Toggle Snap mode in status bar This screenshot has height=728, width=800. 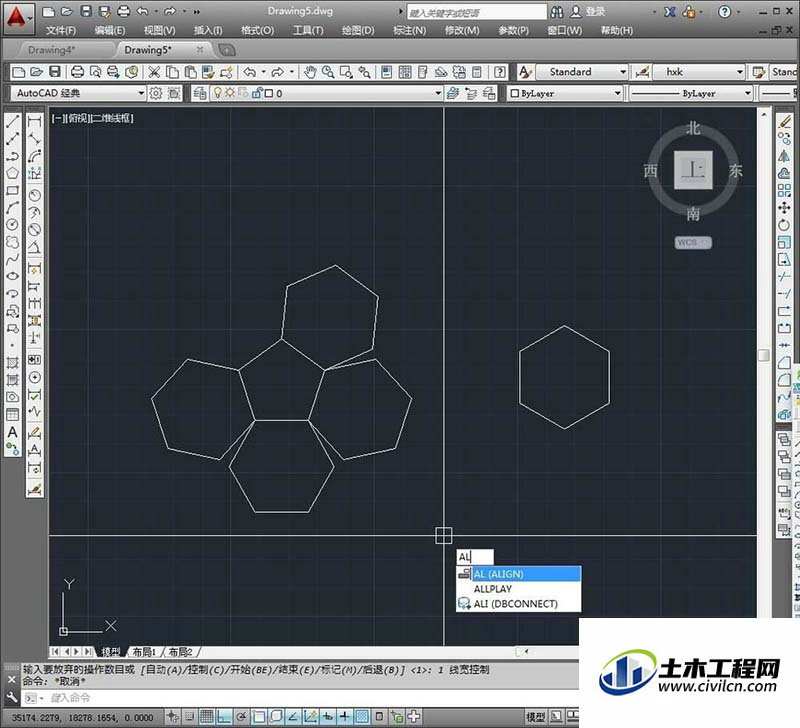coord(189,717)
